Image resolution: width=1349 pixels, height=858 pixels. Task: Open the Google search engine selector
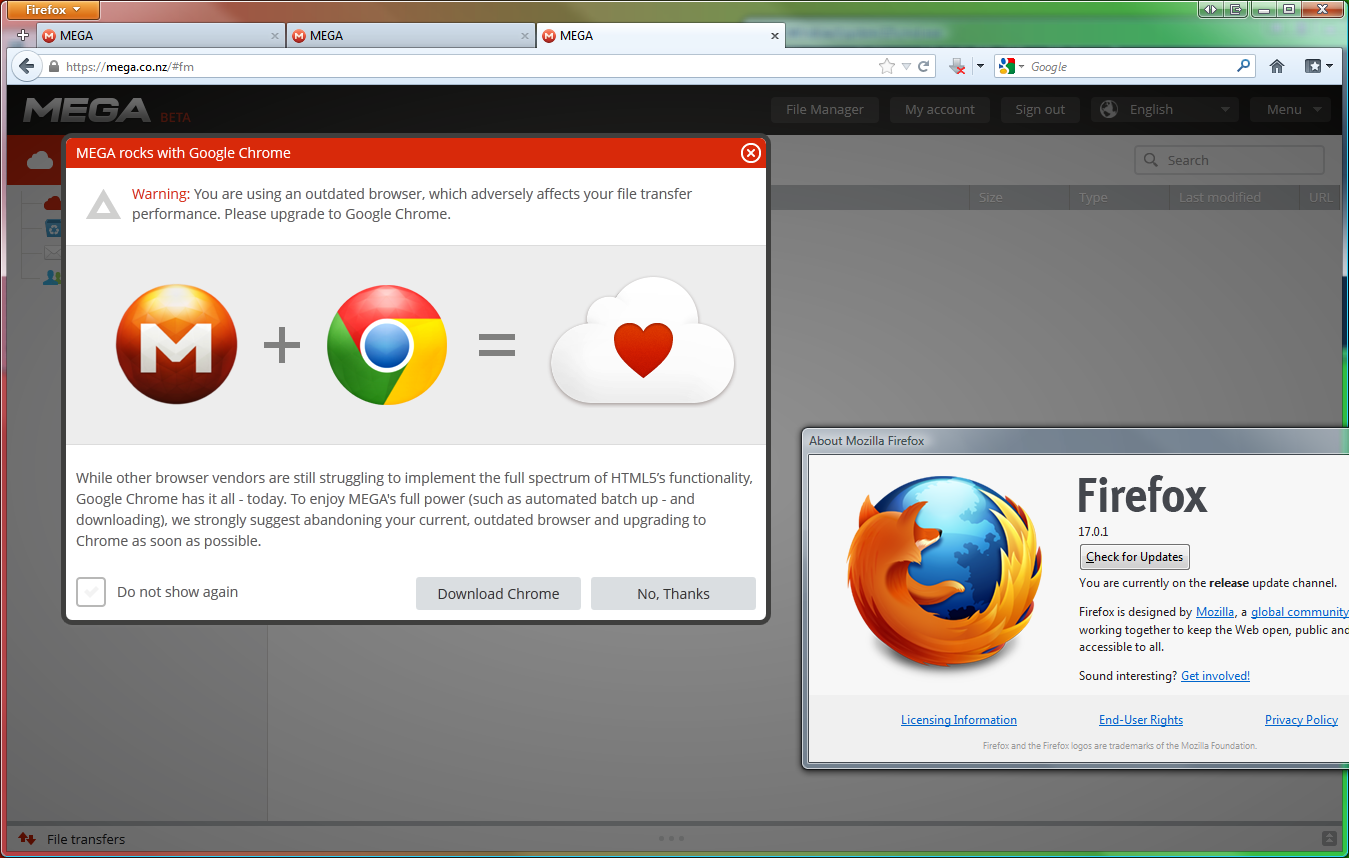[1011, 67]
